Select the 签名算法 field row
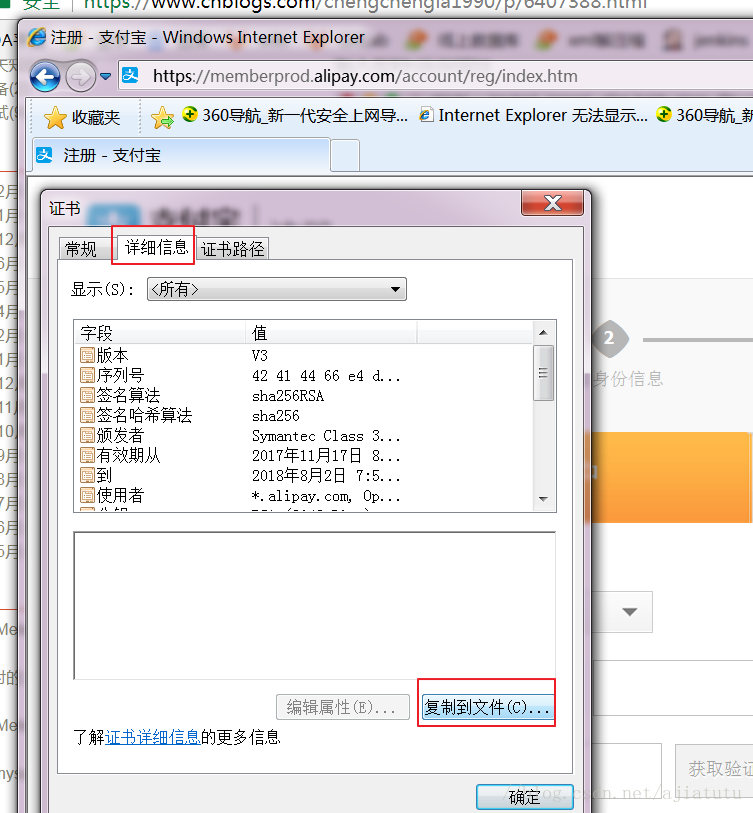Image resolution: width=753 pixels, height=813 pixels. (304, 396)
